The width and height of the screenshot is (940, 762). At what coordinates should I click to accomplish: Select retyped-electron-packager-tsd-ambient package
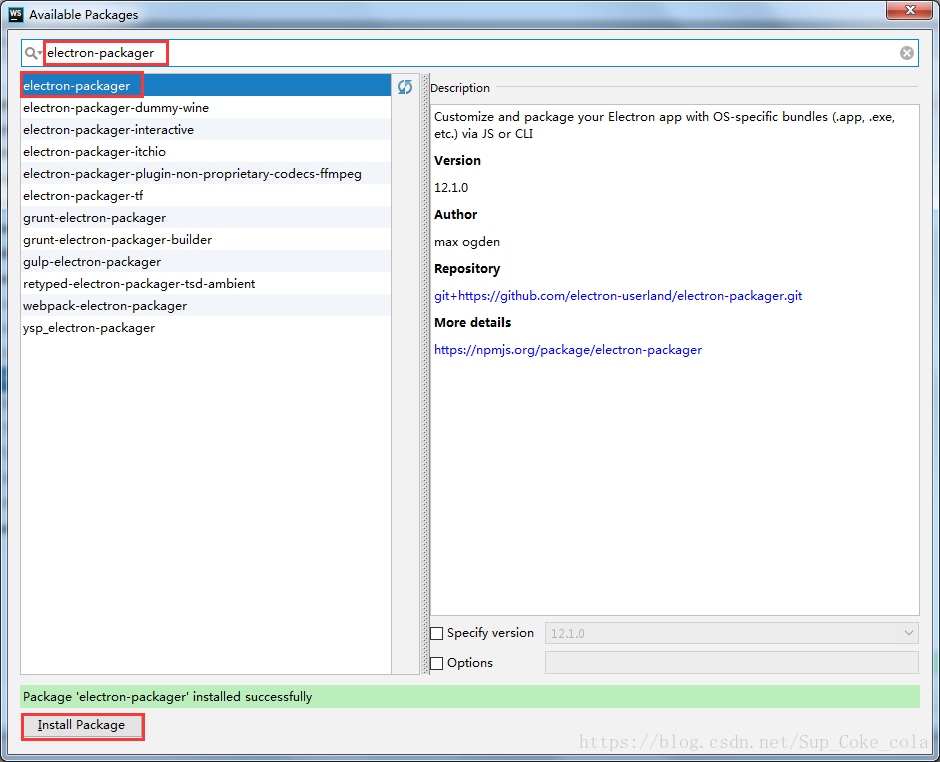pos(206,284)
